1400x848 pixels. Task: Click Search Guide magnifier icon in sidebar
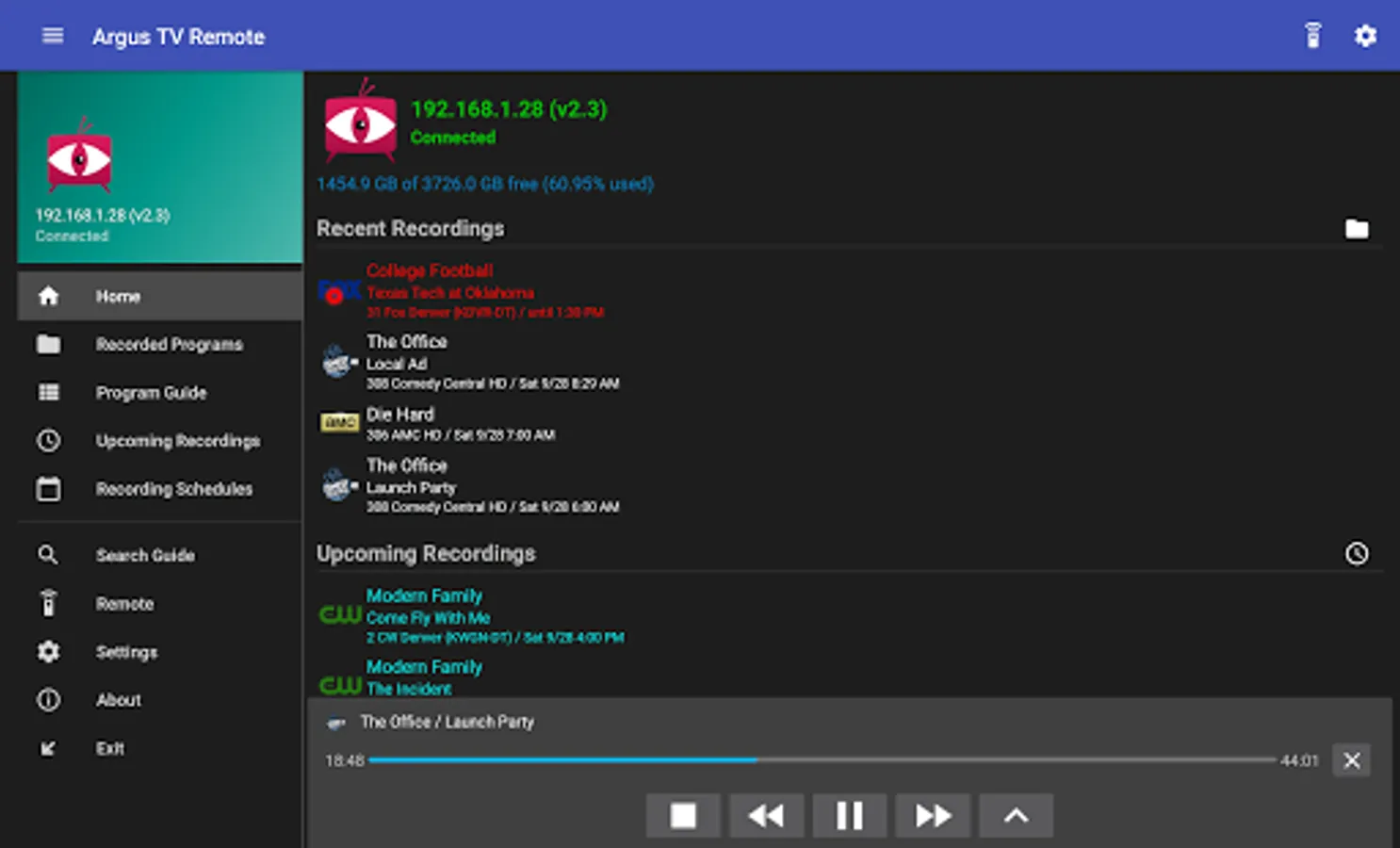coord(48,555)
